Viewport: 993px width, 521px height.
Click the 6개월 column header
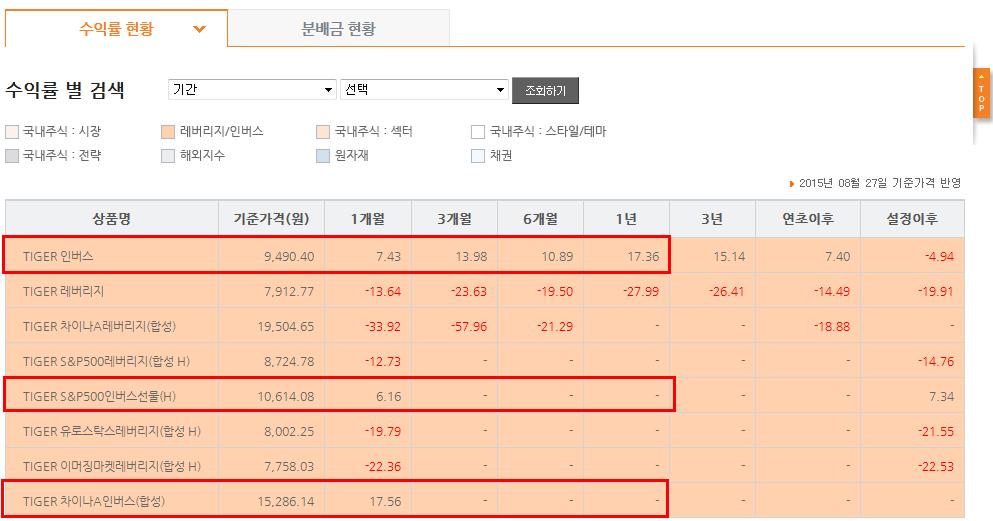[x=541, y=219]
